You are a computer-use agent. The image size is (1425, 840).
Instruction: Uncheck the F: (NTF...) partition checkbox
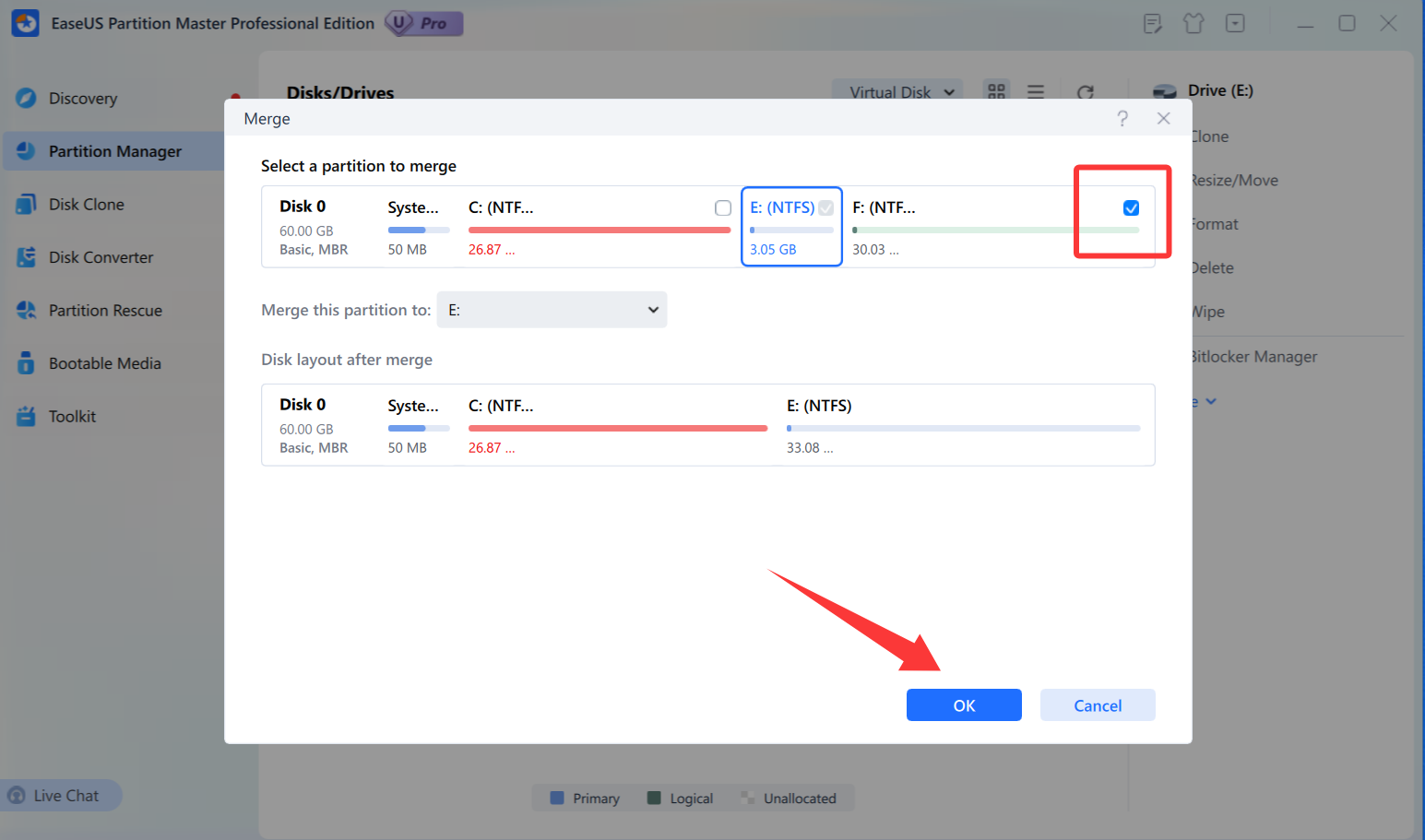1131,207
